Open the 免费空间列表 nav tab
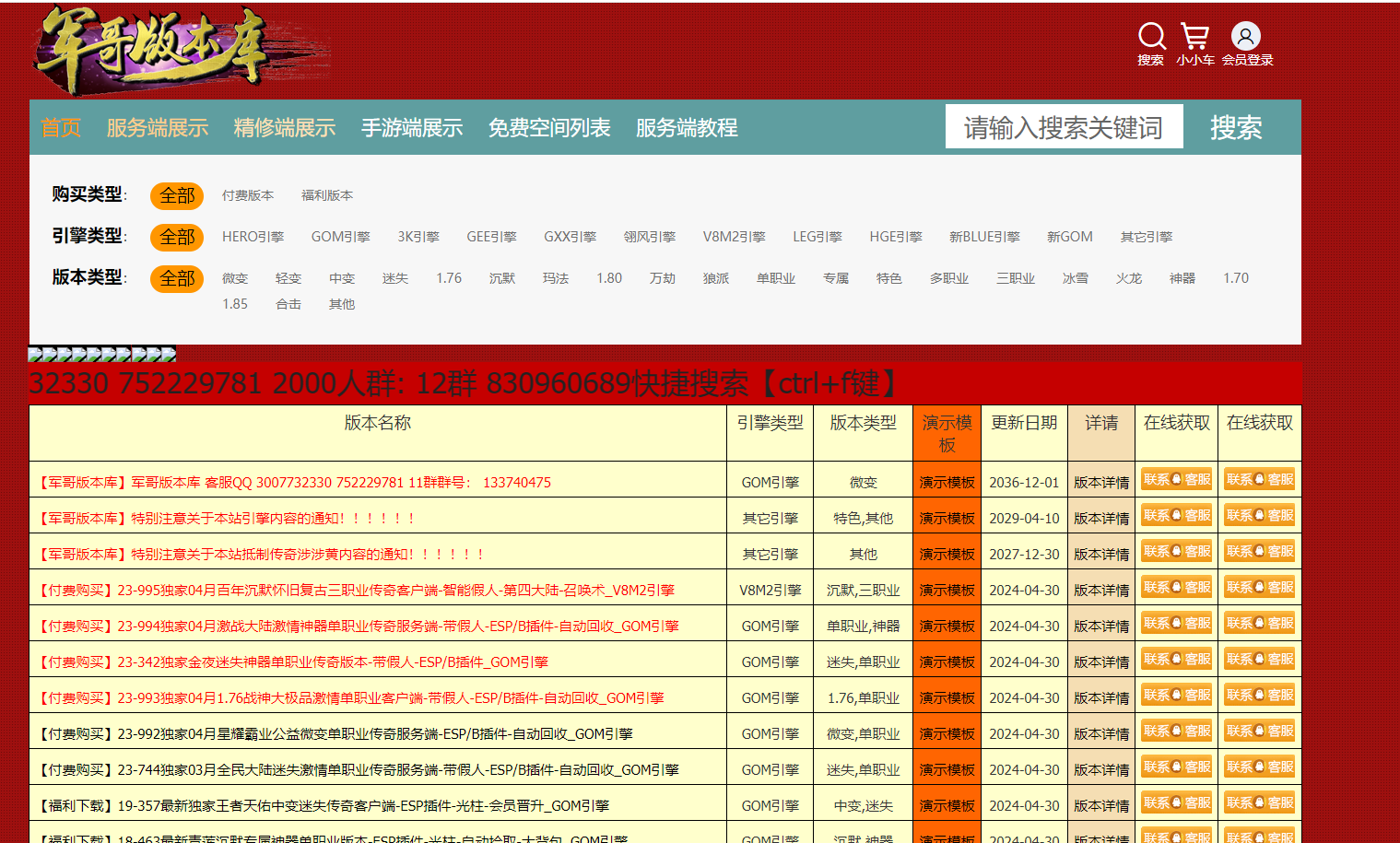Screen dimensions: 1400x843 [x=549, y=128]
